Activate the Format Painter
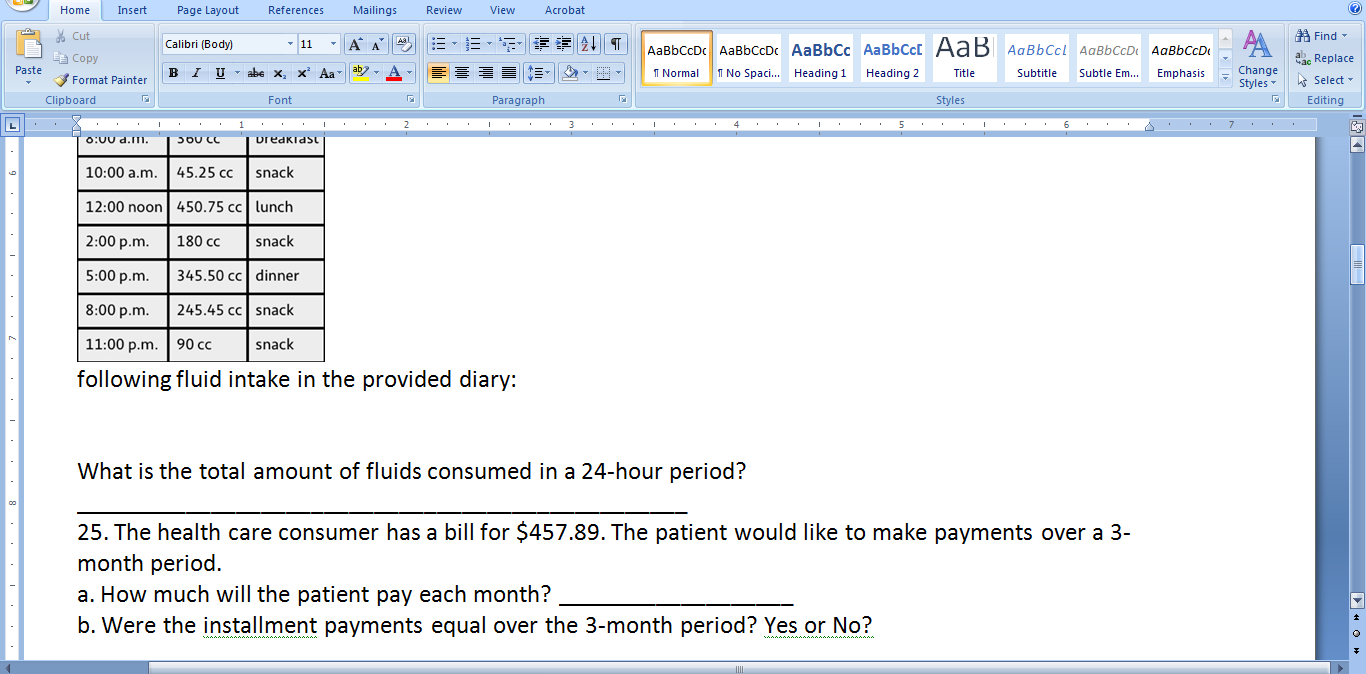This screenshot has width=1366, height=674. click(100, 80)
